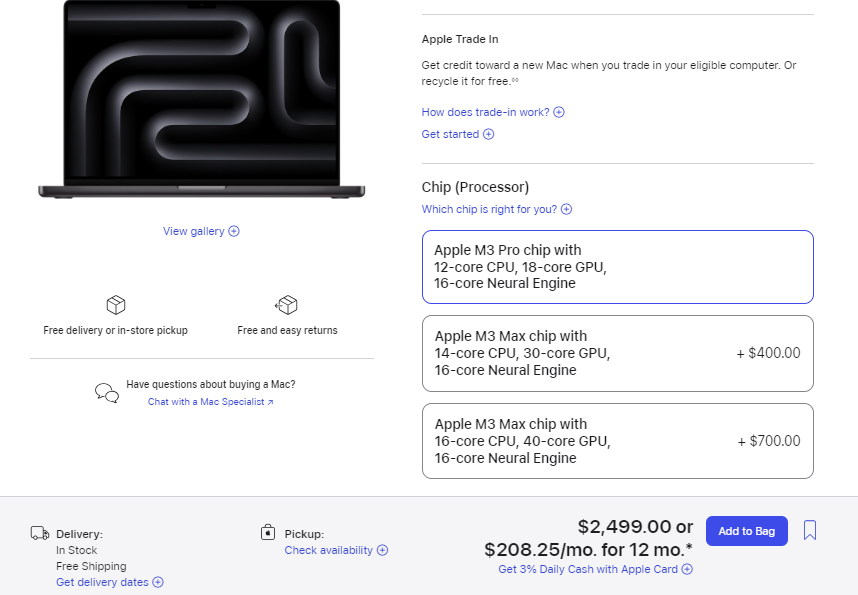Open Get 3% Daily Cash with Apple Card

point(588,569)
